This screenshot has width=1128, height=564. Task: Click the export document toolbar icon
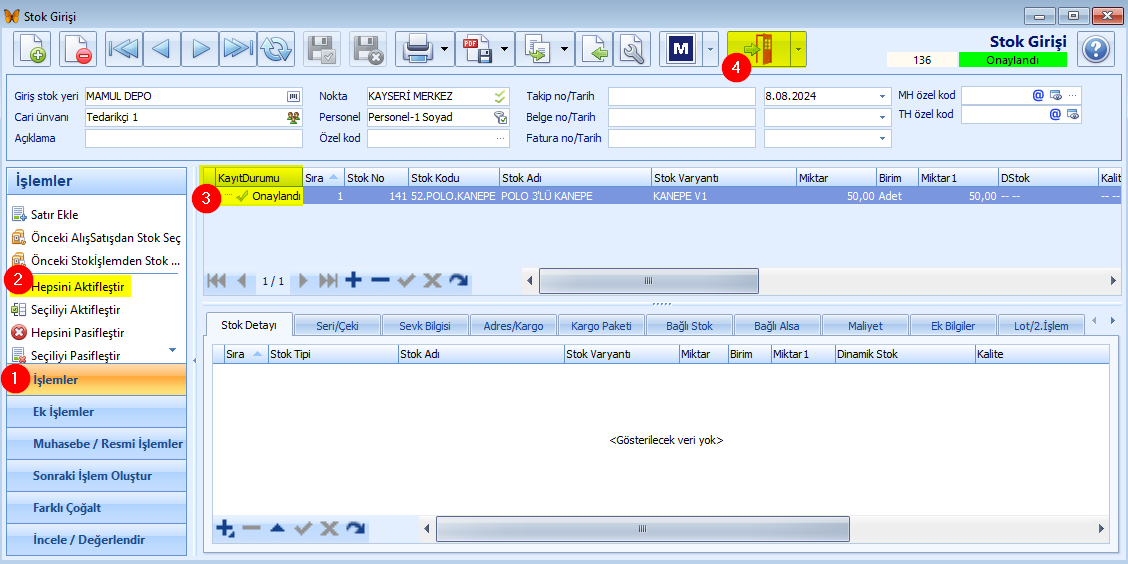(x=537, y=50)
